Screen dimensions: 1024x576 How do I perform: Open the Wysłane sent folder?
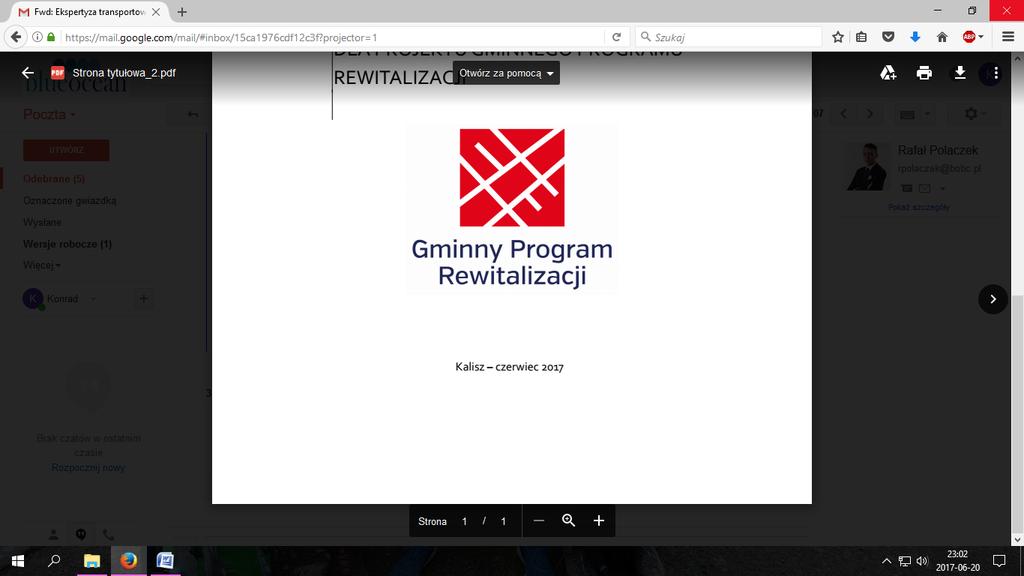[x=42, y=223]
